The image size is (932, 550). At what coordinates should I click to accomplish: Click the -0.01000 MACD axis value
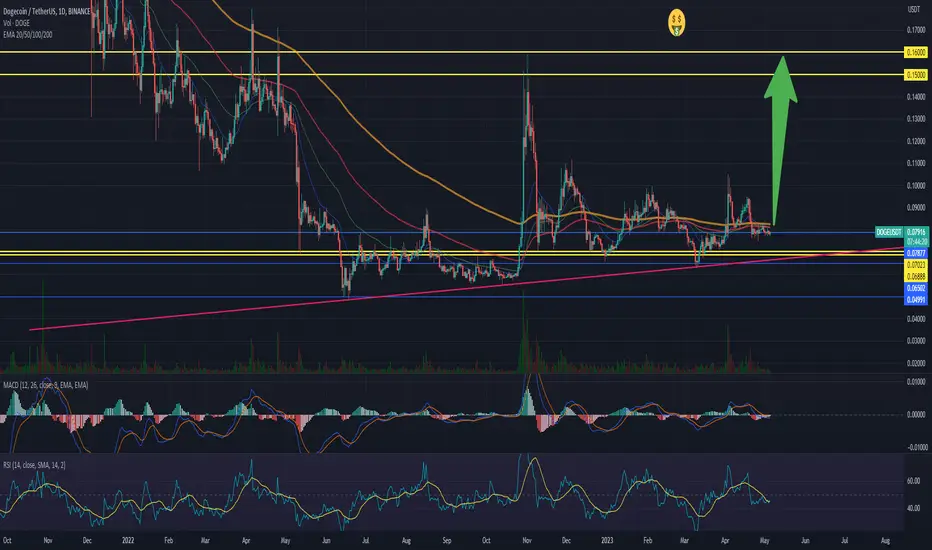915,447
